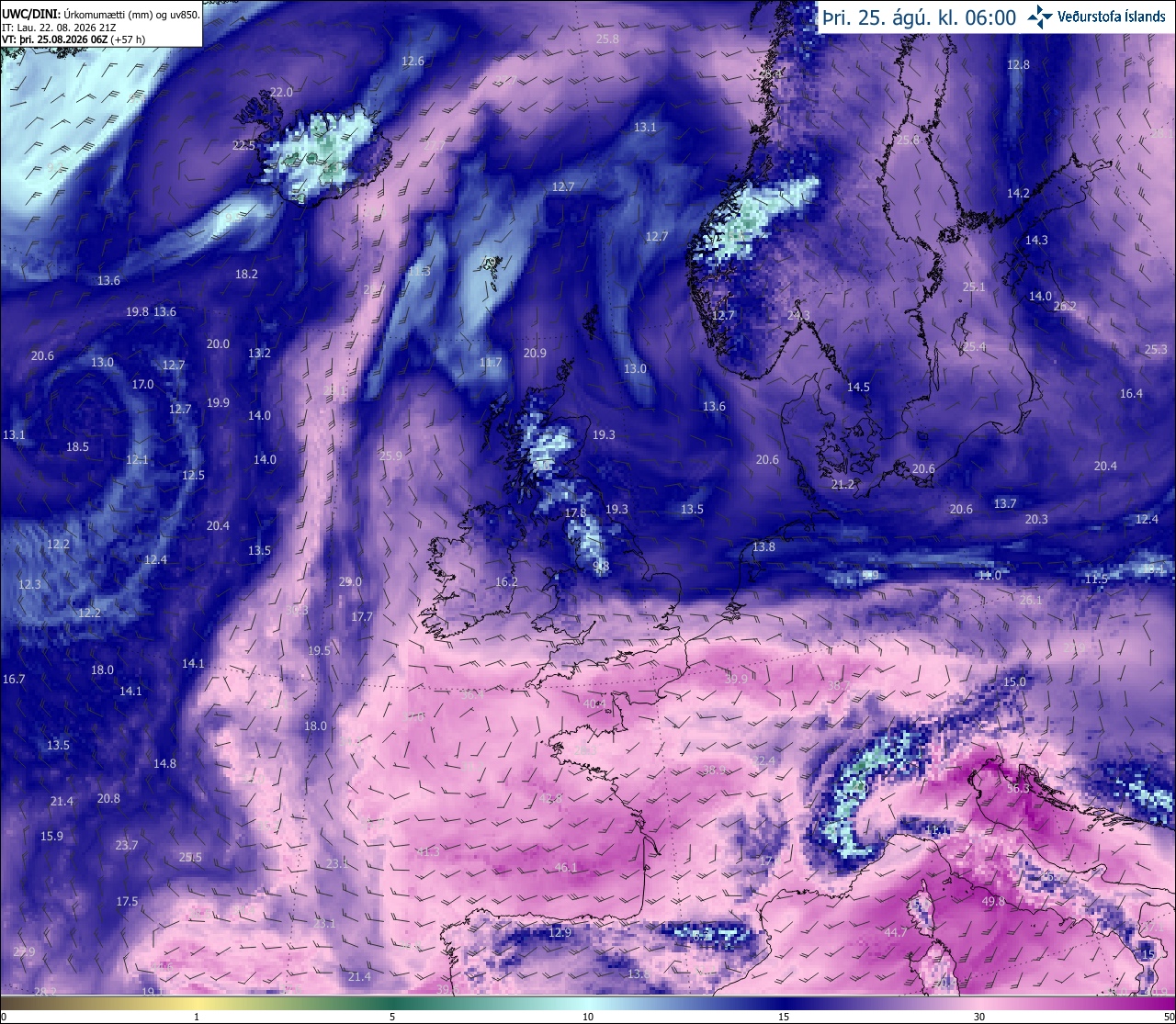
Task: Select the Þri. 25. ágú. kl. 06:00 timestamp
Action: 920,17
